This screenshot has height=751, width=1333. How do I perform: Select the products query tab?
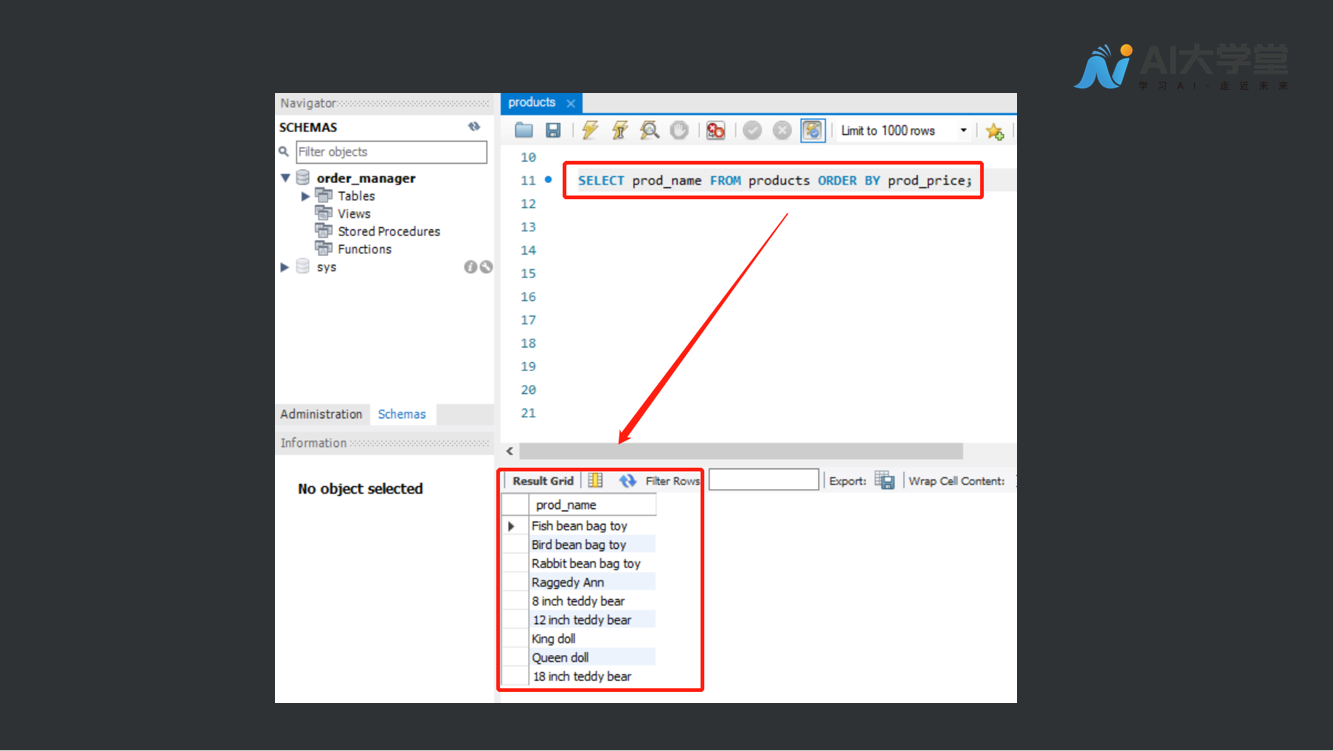tap(532, 103)
